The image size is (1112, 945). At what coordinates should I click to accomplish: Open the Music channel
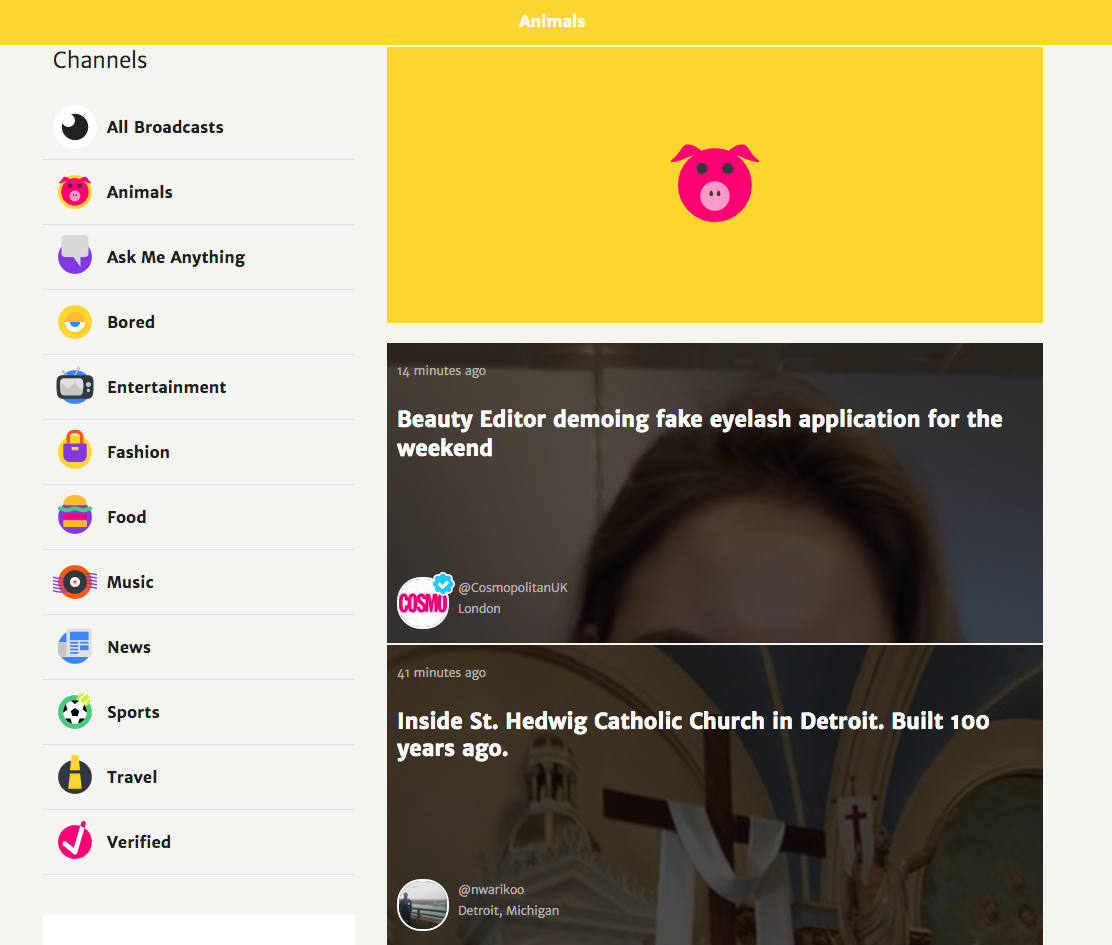pos(130,582)
